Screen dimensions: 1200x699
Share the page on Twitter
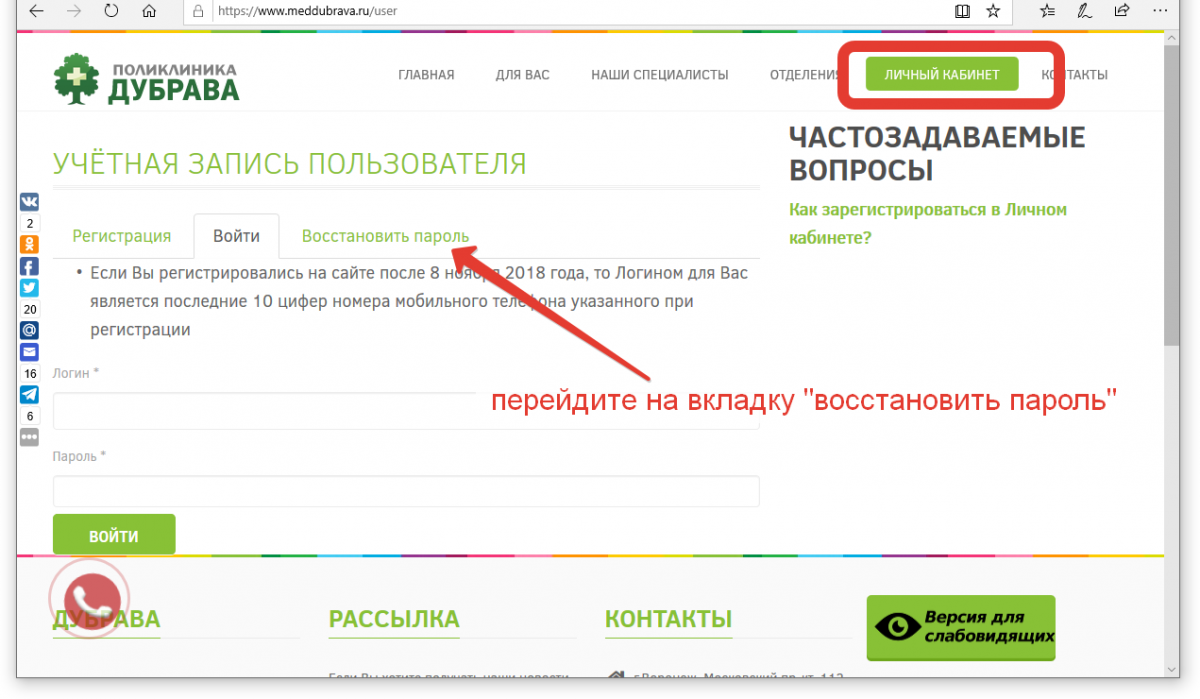coord(30,288)
